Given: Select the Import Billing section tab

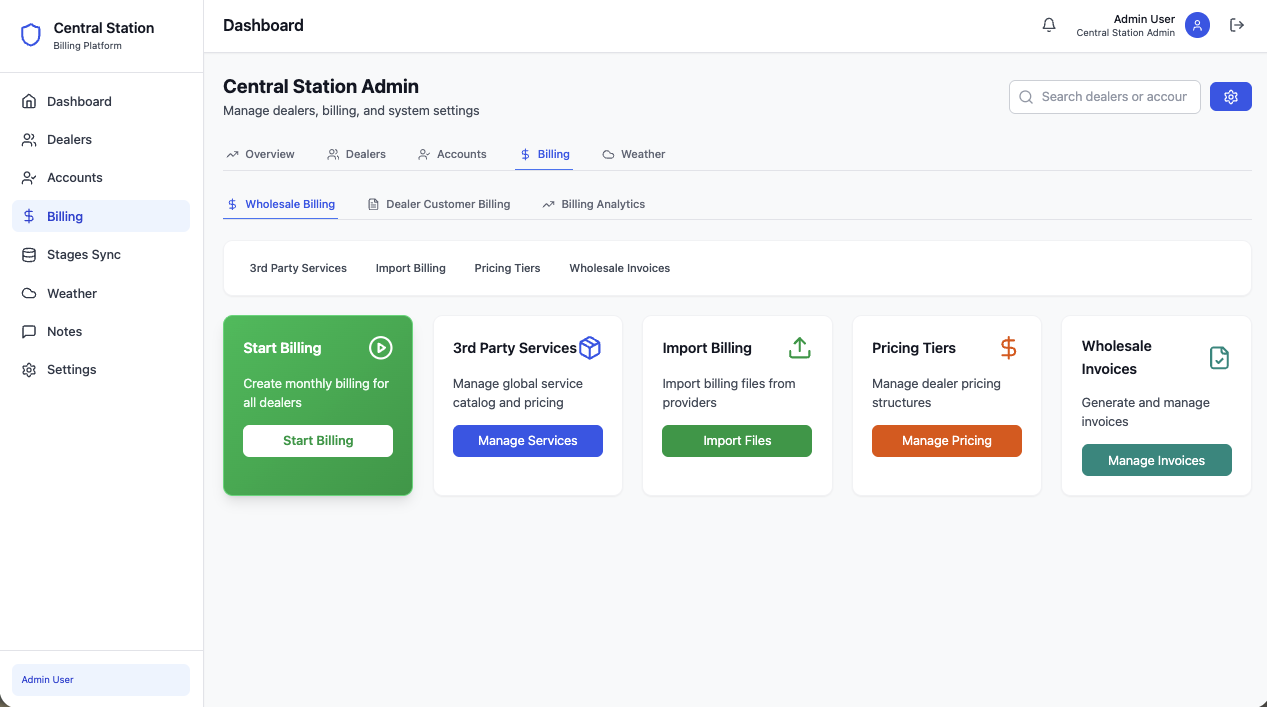Looking at the screenshot, I should [411, 268].
